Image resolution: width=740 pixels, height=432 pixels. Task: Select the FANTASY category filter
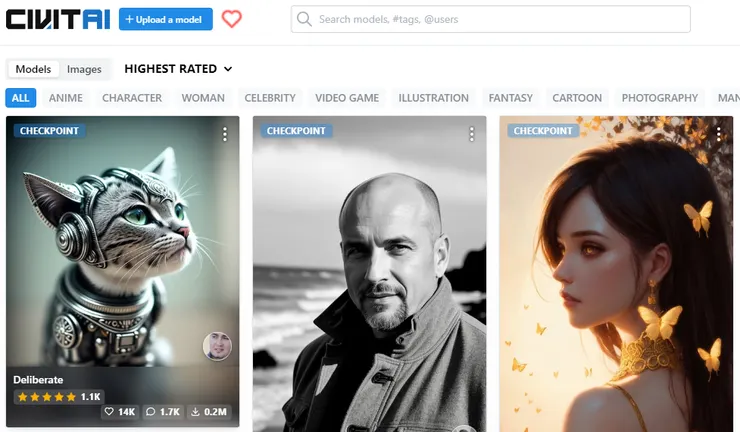click(511, 98)
